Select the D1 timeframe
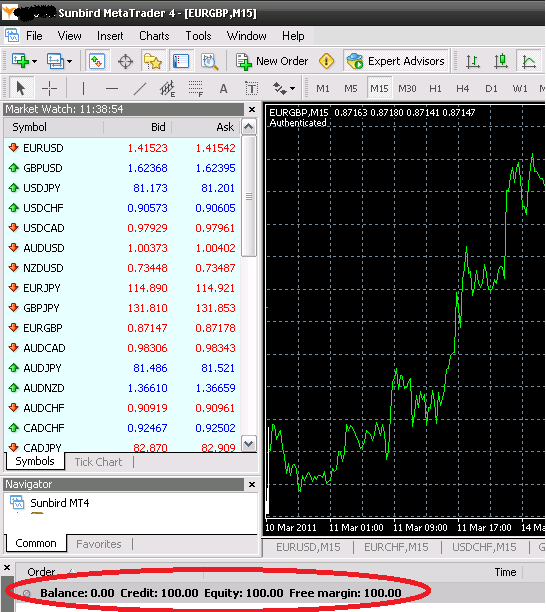The width and height of the screenshot is (546, 612). 491,89
